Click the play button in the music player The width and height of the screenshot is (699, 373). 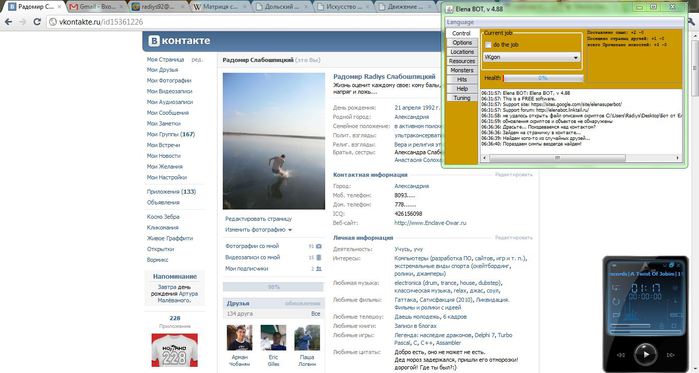pyautogui.click(x=645, y=354)
